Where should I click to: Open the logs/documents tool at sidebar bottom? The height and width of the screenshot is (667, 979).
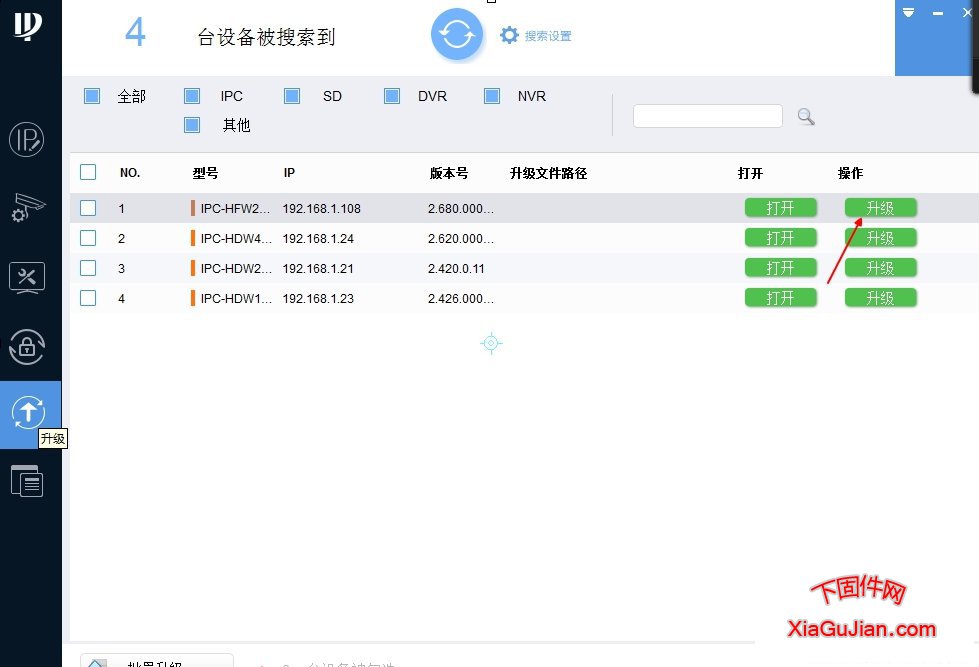click(x=28, y=481)
